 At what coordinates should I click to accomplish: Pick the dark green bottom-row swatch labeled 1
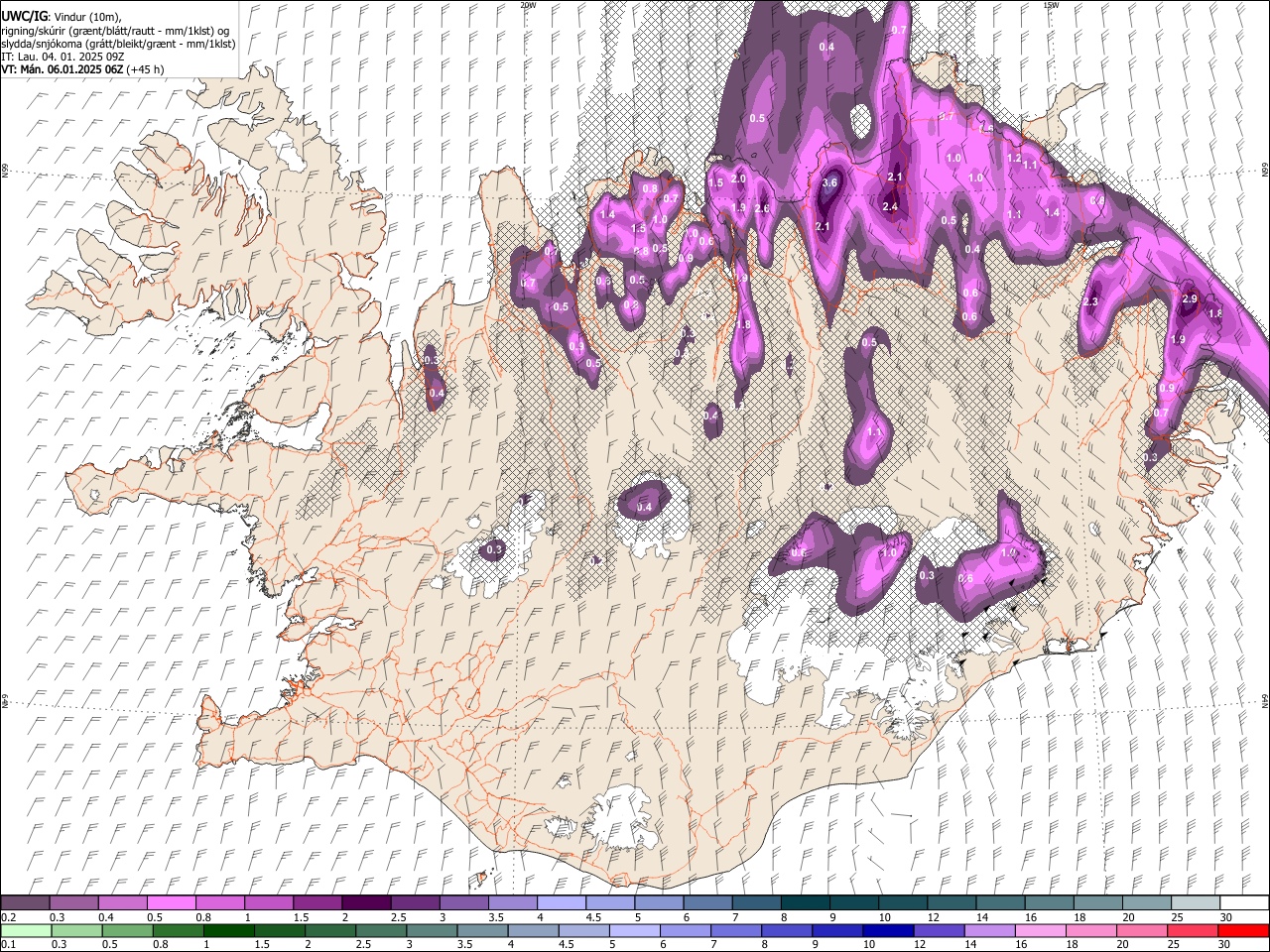229,930
